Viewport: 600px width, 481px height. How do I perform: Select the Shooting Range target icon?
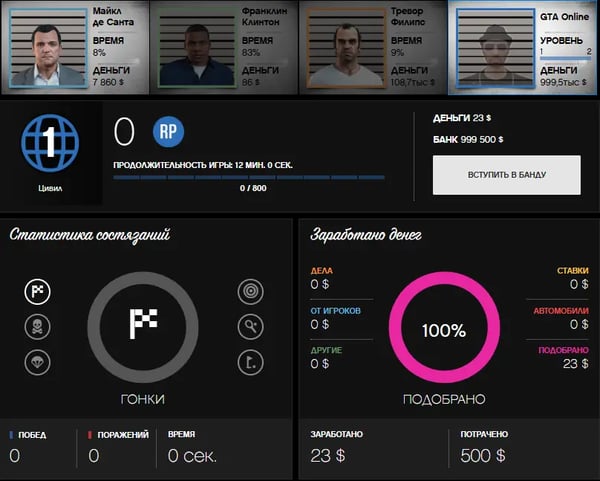coord(251,291)
